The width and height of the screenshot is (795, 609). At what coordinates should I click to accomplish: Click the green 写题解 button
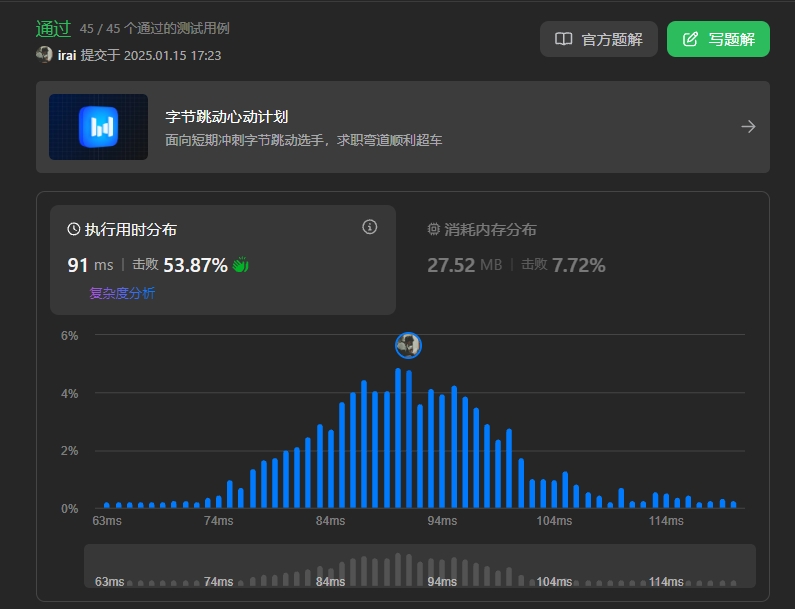pos(718,39)
